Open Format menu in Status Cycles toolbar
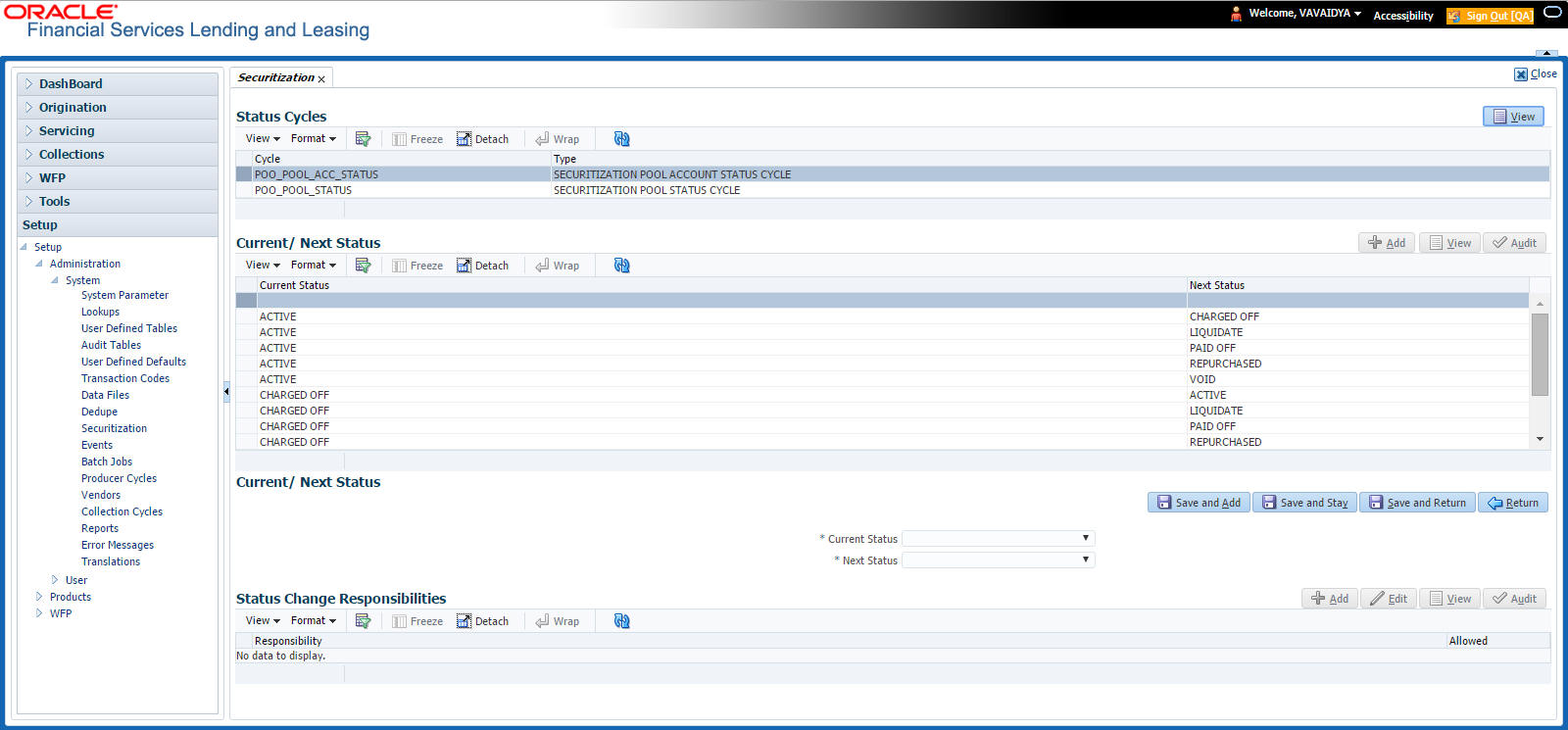This screenshot has height=730, width=1568. coord(314,139)
